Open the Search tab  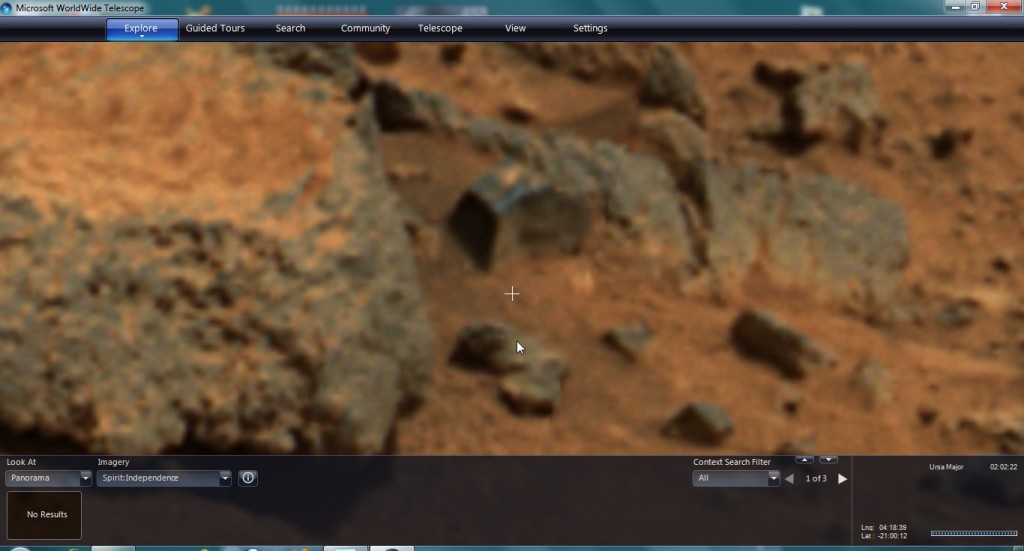point(290,28)
